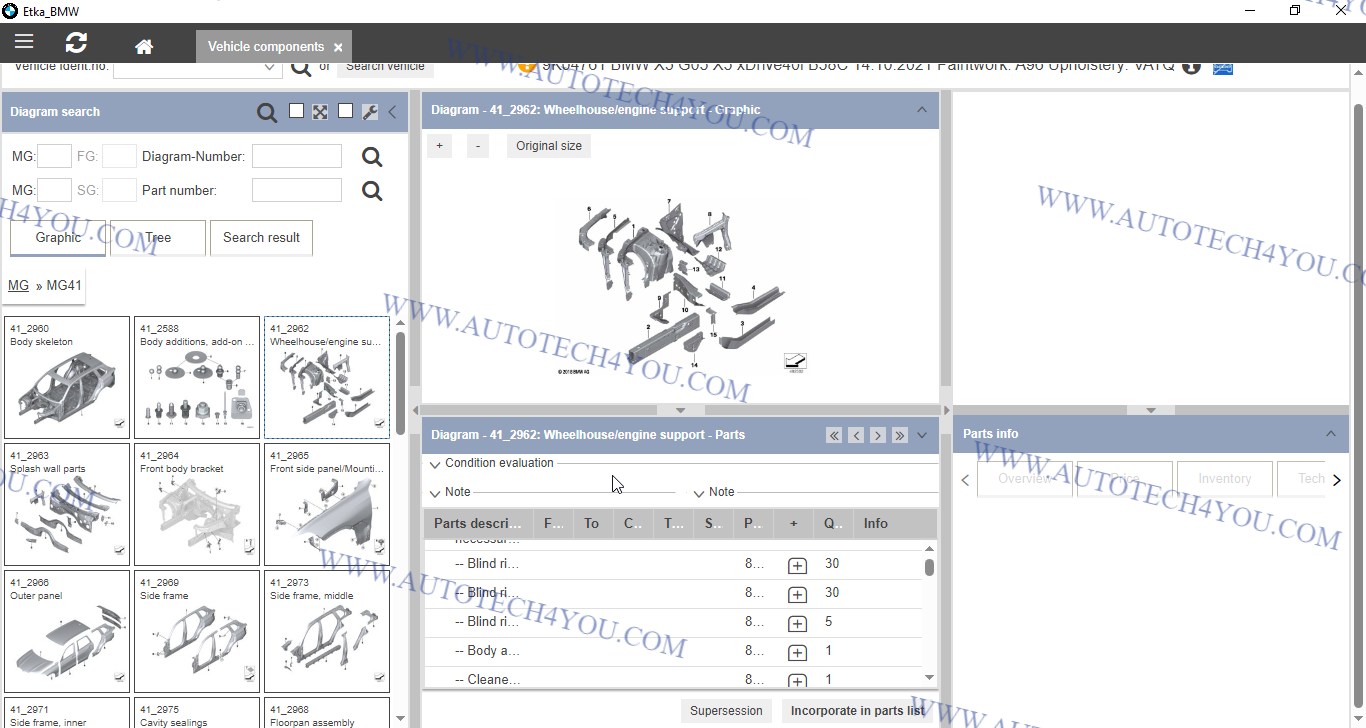Viewport: 1366px width, 728px height.
Task: Jump to last part using double-right arrow
Action: [x=899, y=435]
